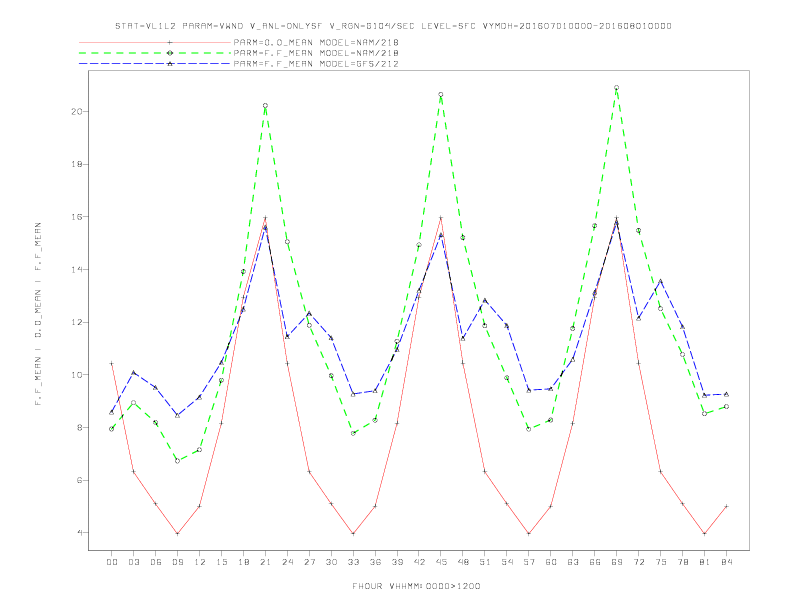The height and width of the screenshot is (612, 792).
Task: Click x-axis forecast hour label 66
Action: [x=595, y=562]
